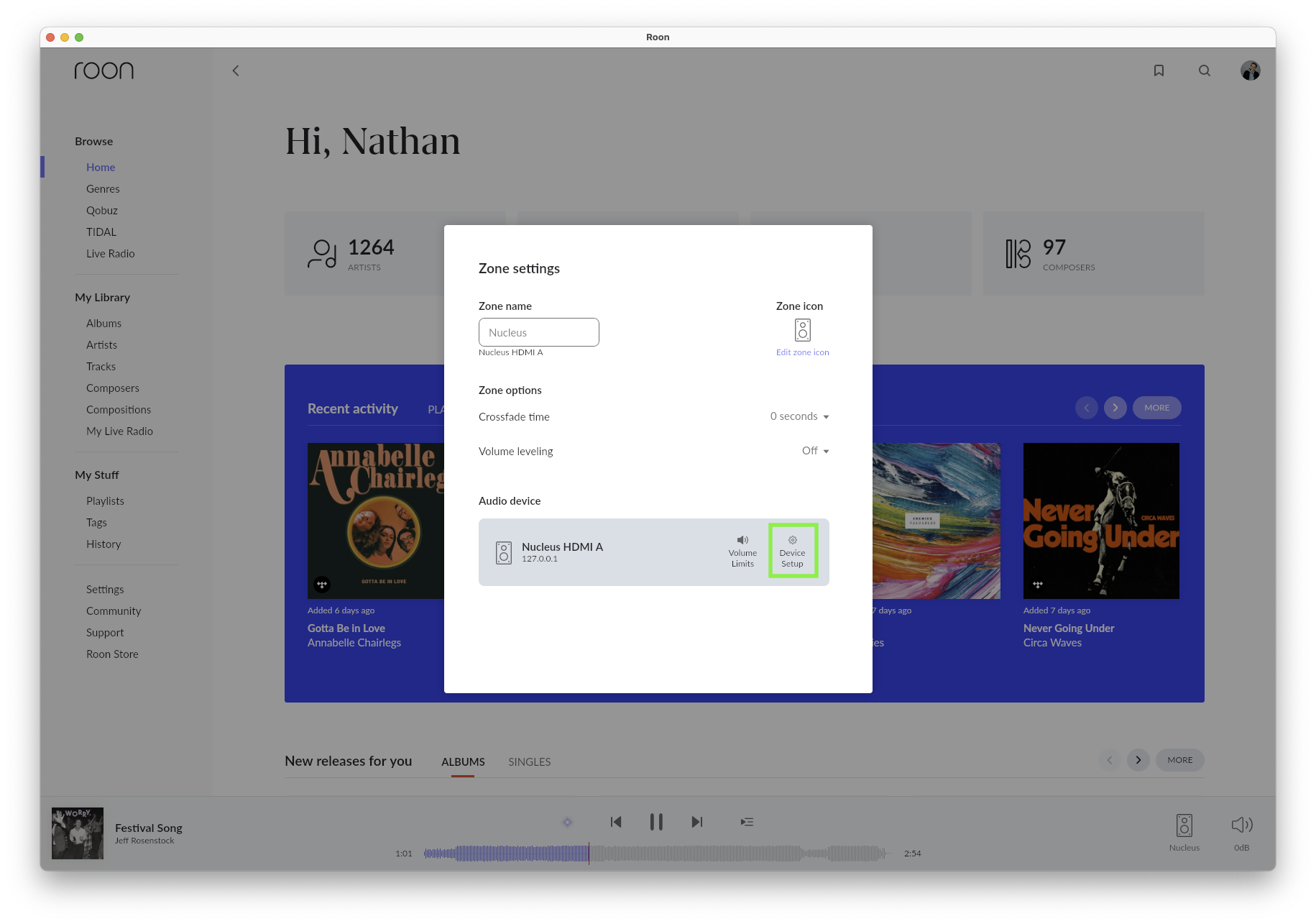The image size is (1316, 924).
Task: Open History under My Stuff
Action: click(103, 544)
